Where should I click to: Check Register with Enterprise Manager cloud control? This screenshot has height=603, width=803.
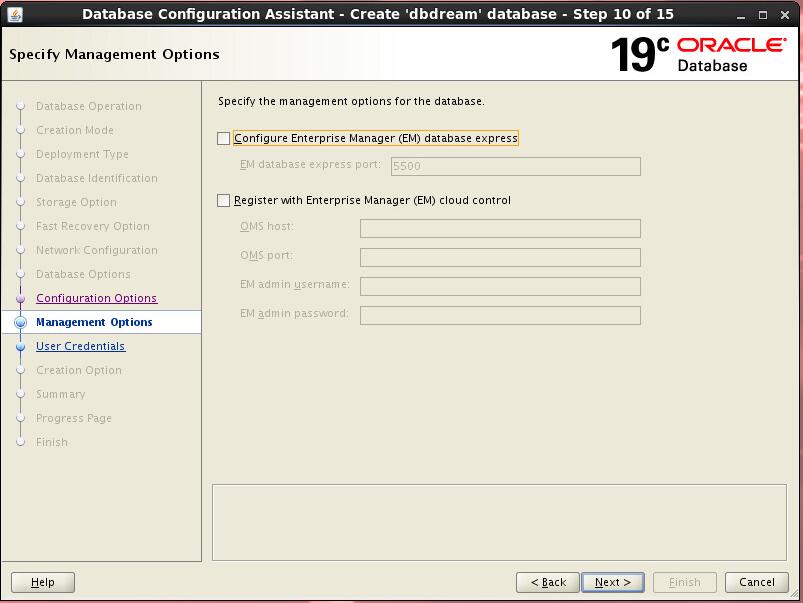point(224,201)
